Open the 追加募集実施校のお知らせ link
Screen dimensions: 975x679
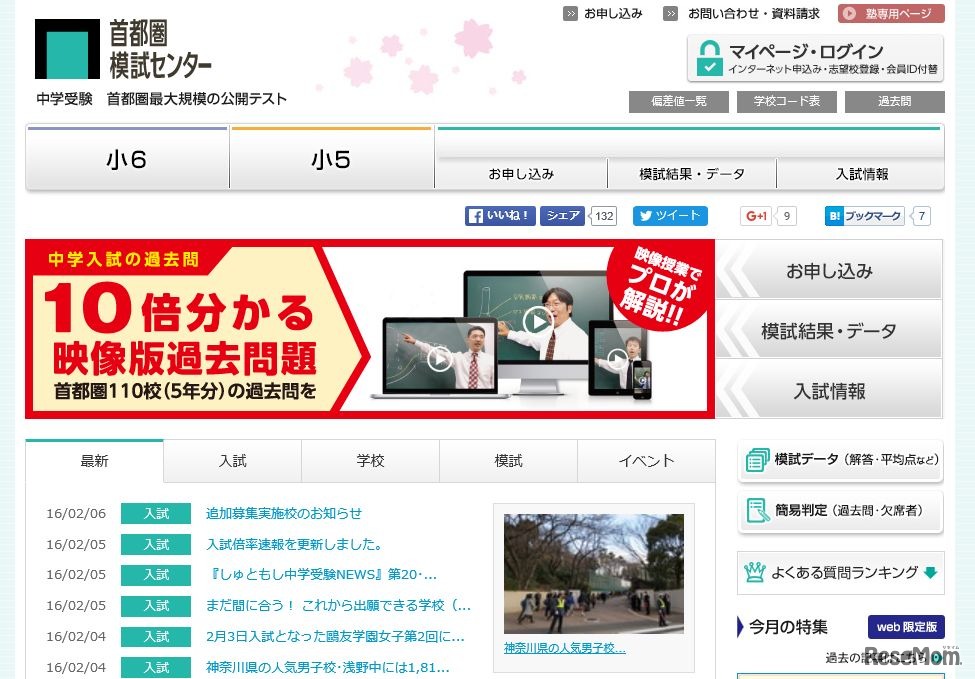(283, 513)
